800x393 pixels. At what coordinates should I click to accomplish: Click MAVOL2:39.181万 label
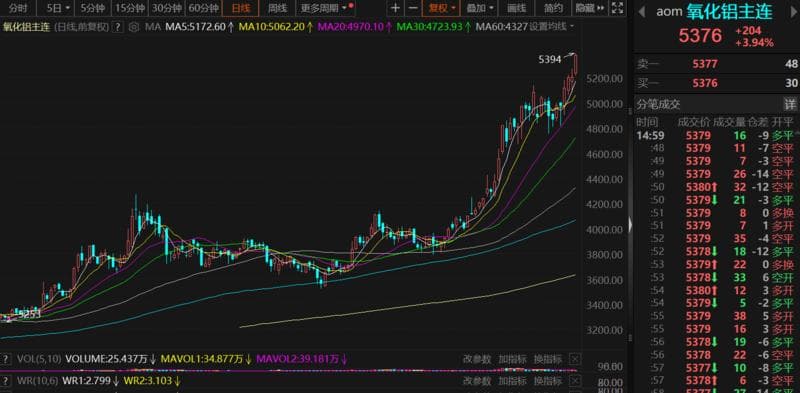(298, 359)
